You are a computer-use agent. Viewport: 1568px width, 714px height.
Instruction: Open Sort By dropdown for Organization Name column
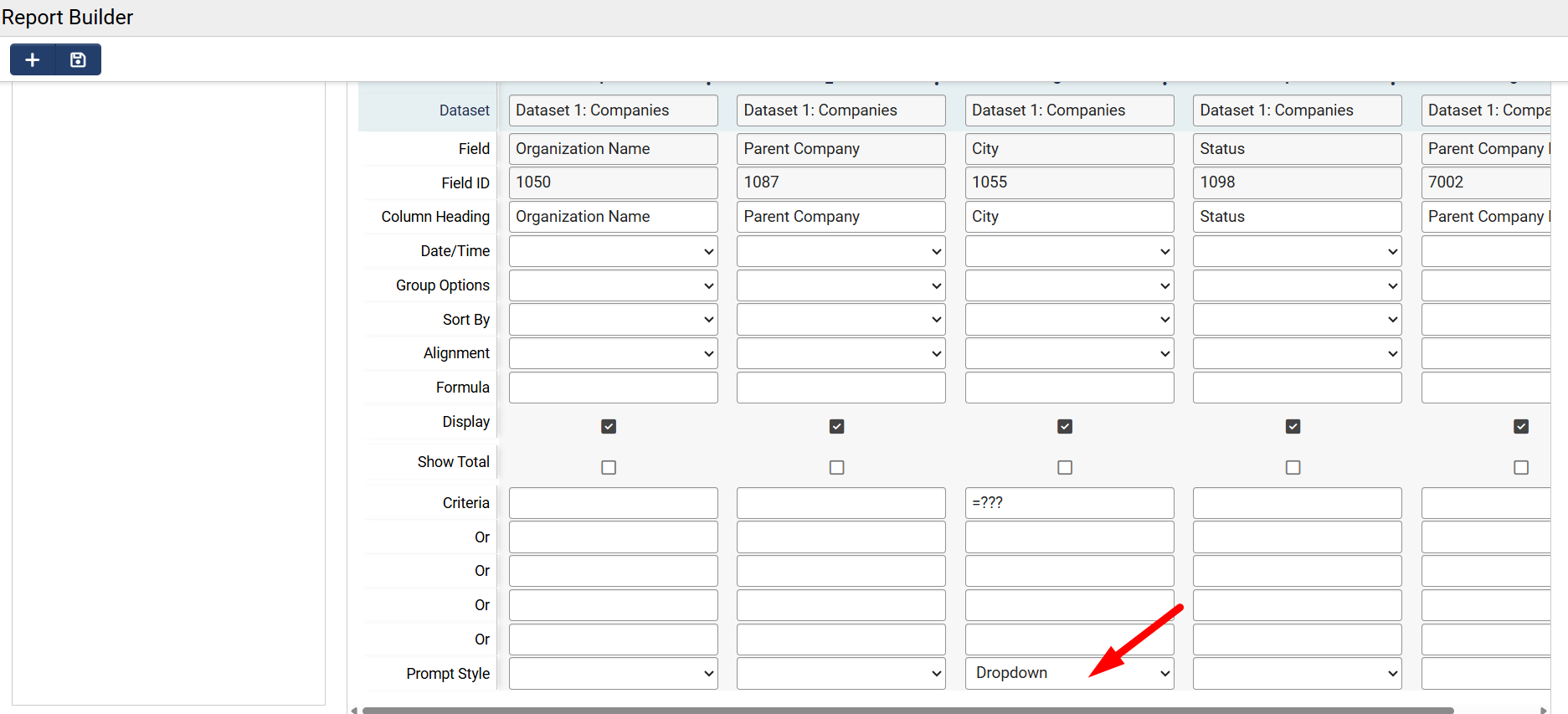(x=613, y=320)
